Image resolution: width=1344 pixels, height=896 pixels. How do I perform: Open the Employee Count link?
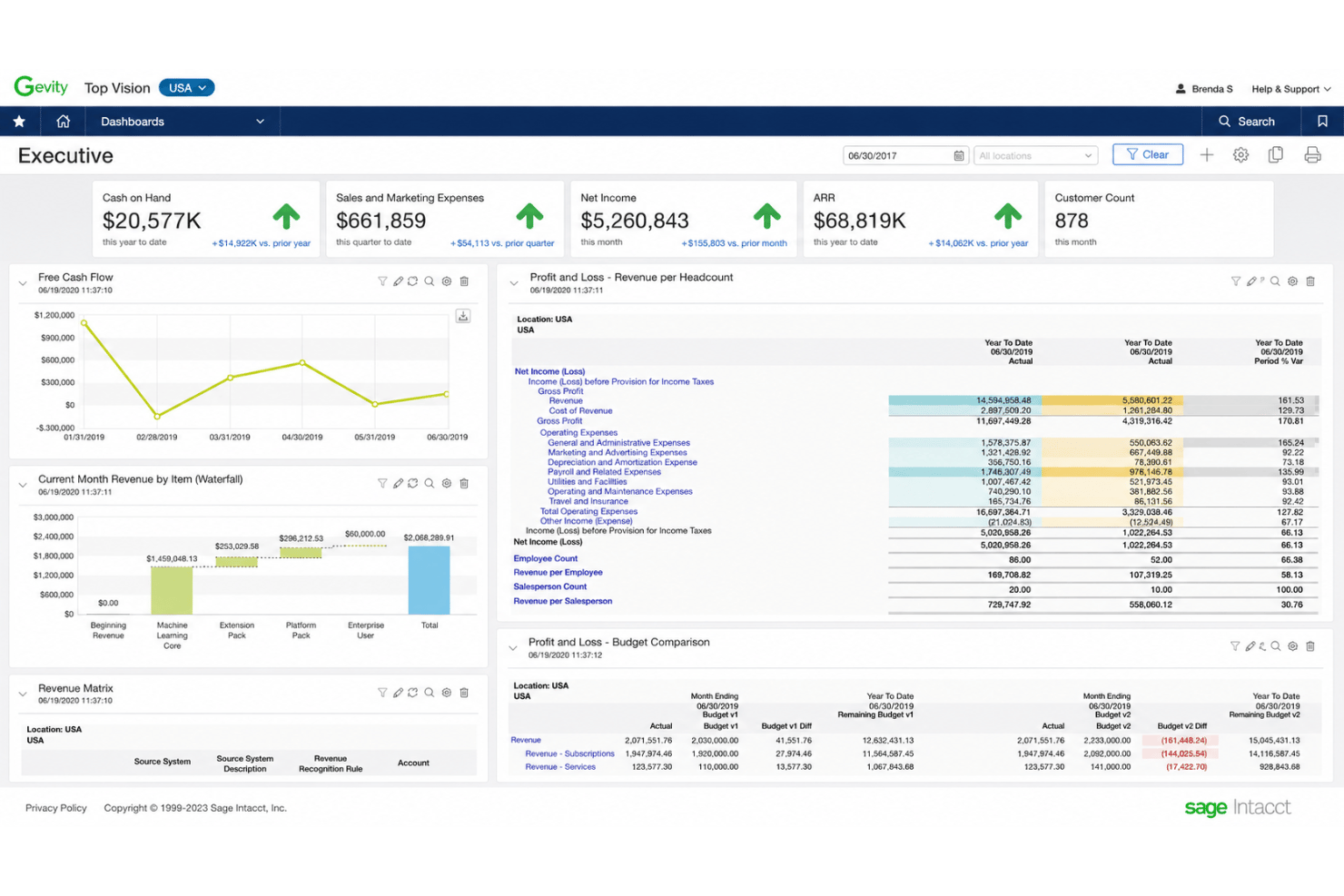[x=546, y=558]
